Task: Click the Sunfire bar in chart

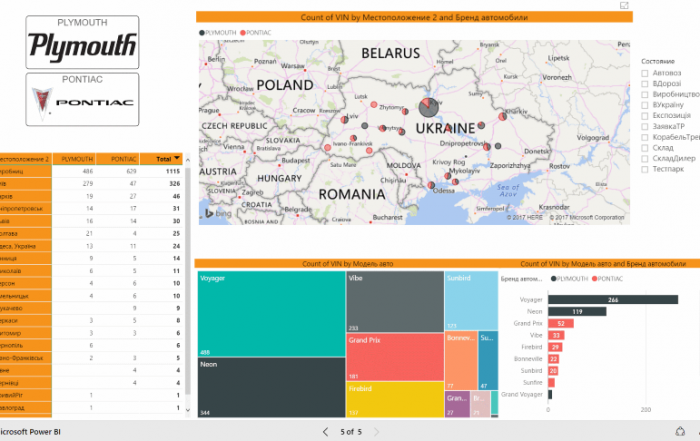Action: point(551,383)
